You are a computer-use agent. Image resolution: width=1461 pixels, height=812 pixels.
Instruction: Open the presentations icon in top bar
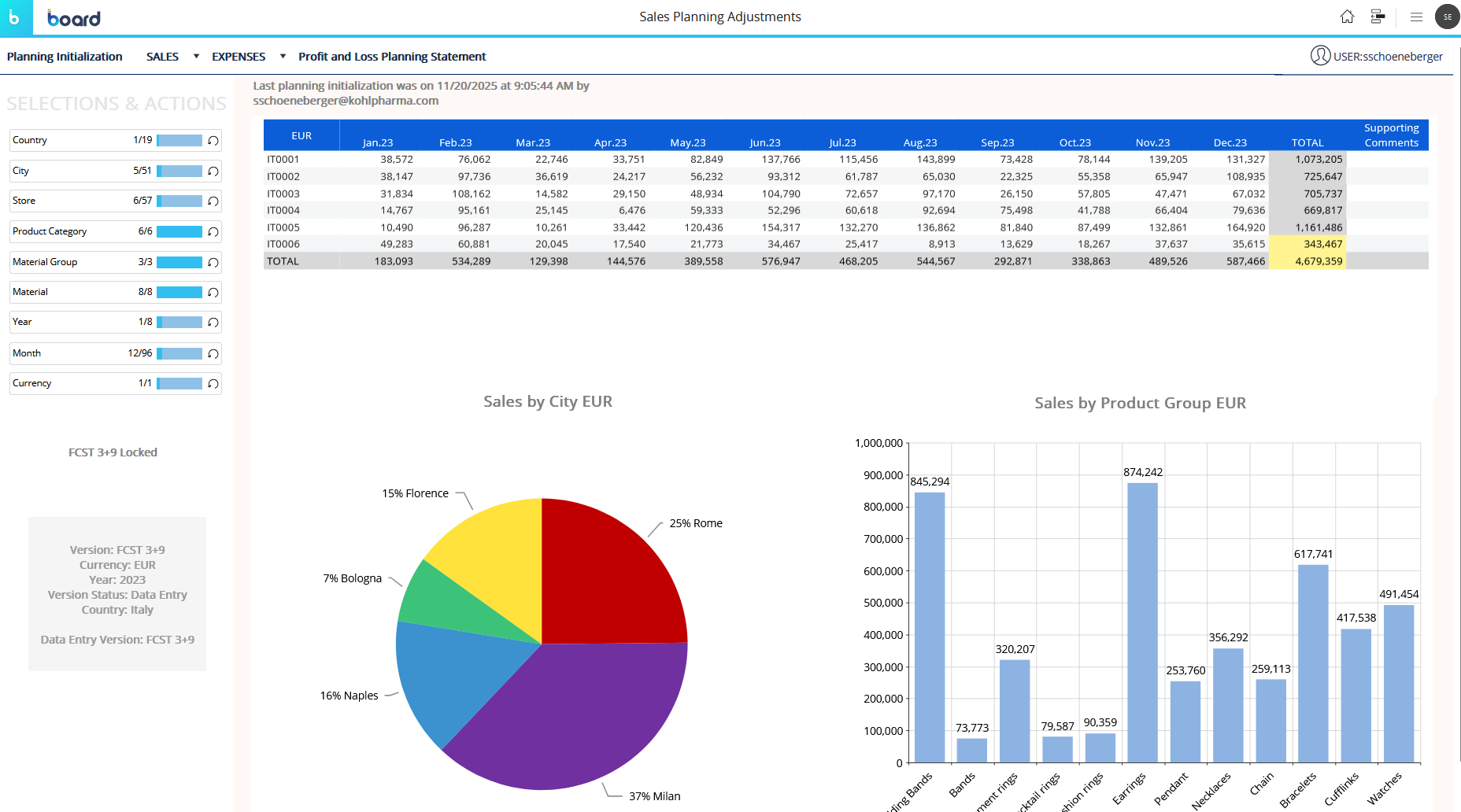tap(1378, 17)
